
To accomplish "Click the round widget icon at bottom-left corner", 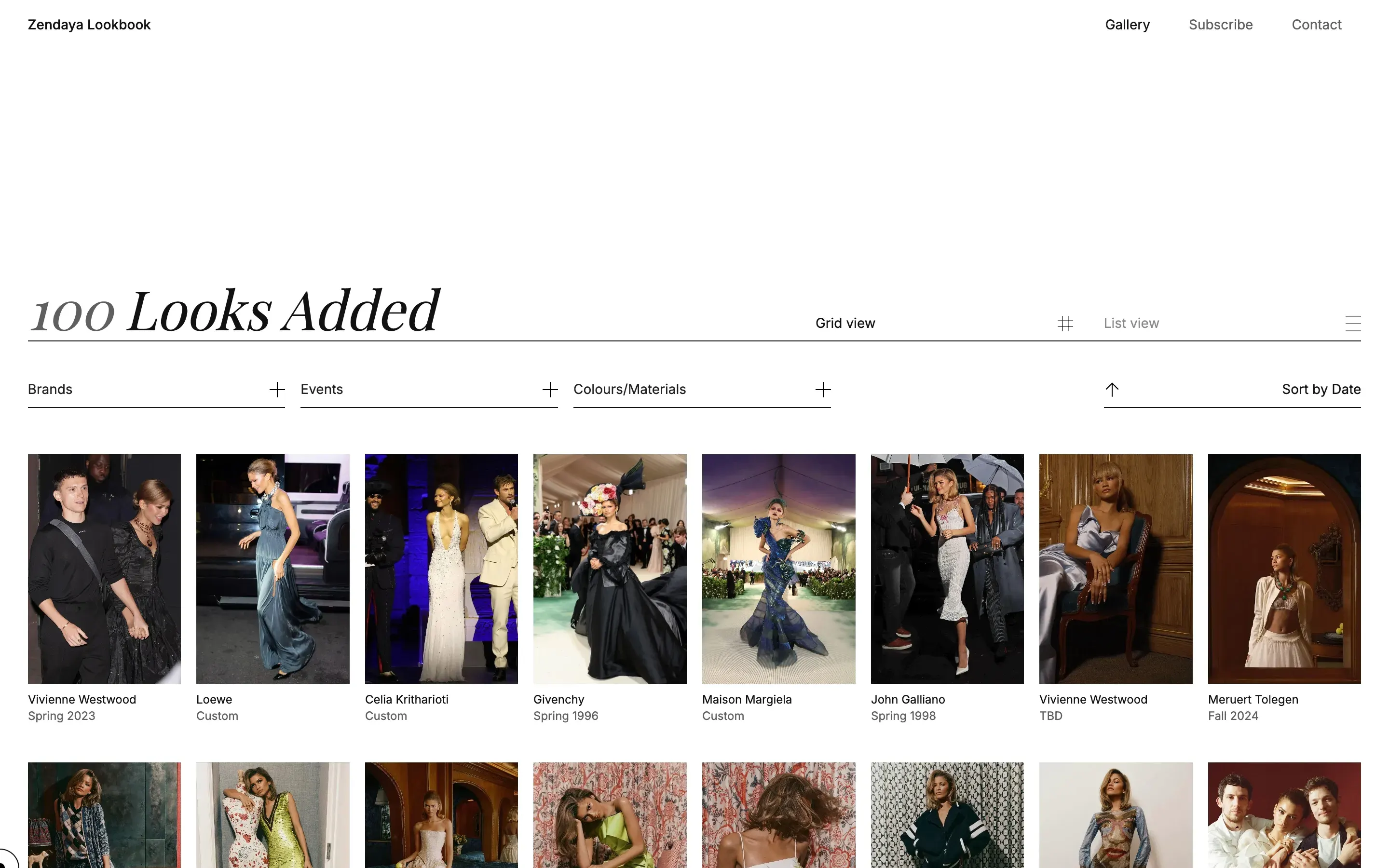I will 6,859.
